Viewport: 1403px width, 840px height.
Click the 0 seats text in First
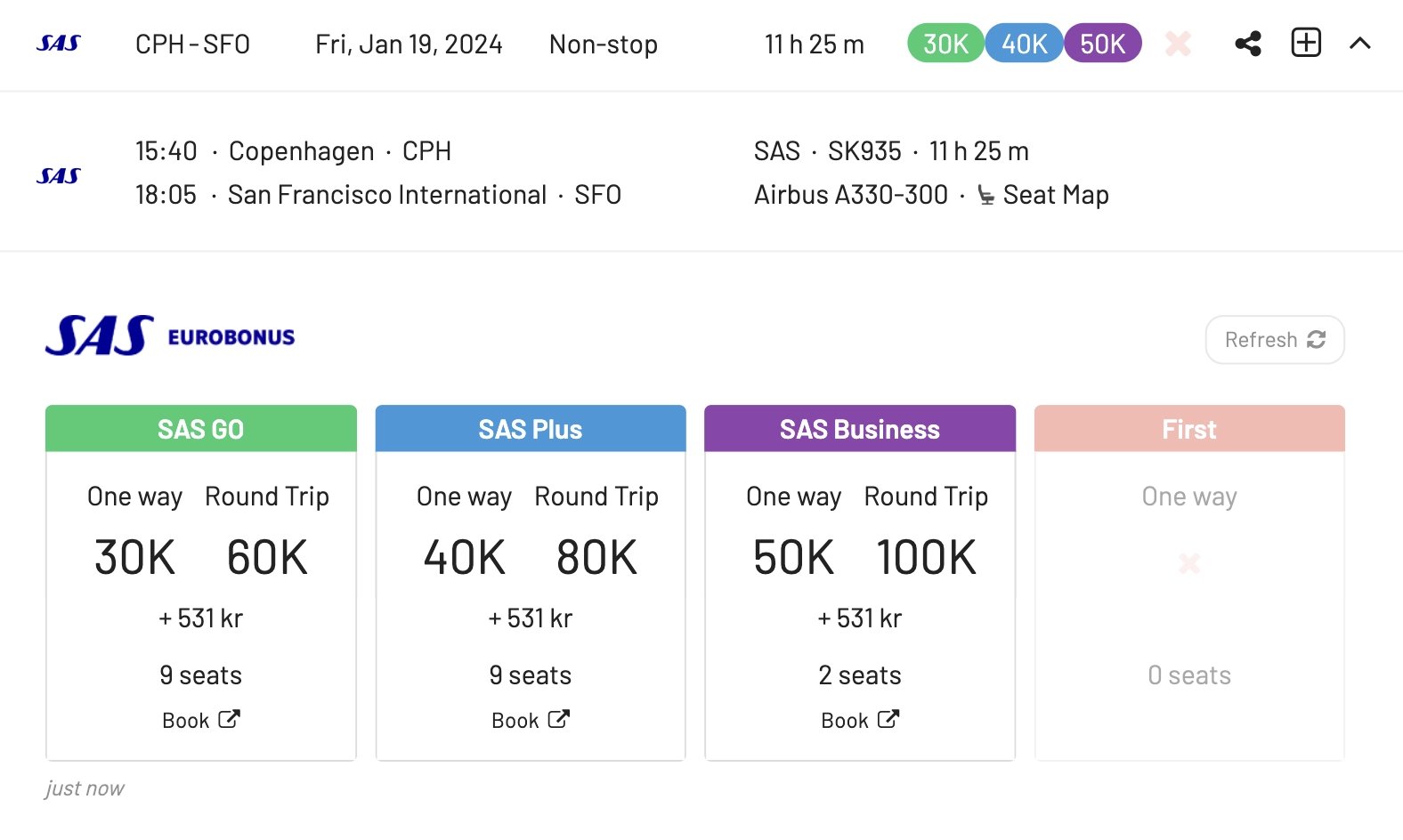(1189, 675)
